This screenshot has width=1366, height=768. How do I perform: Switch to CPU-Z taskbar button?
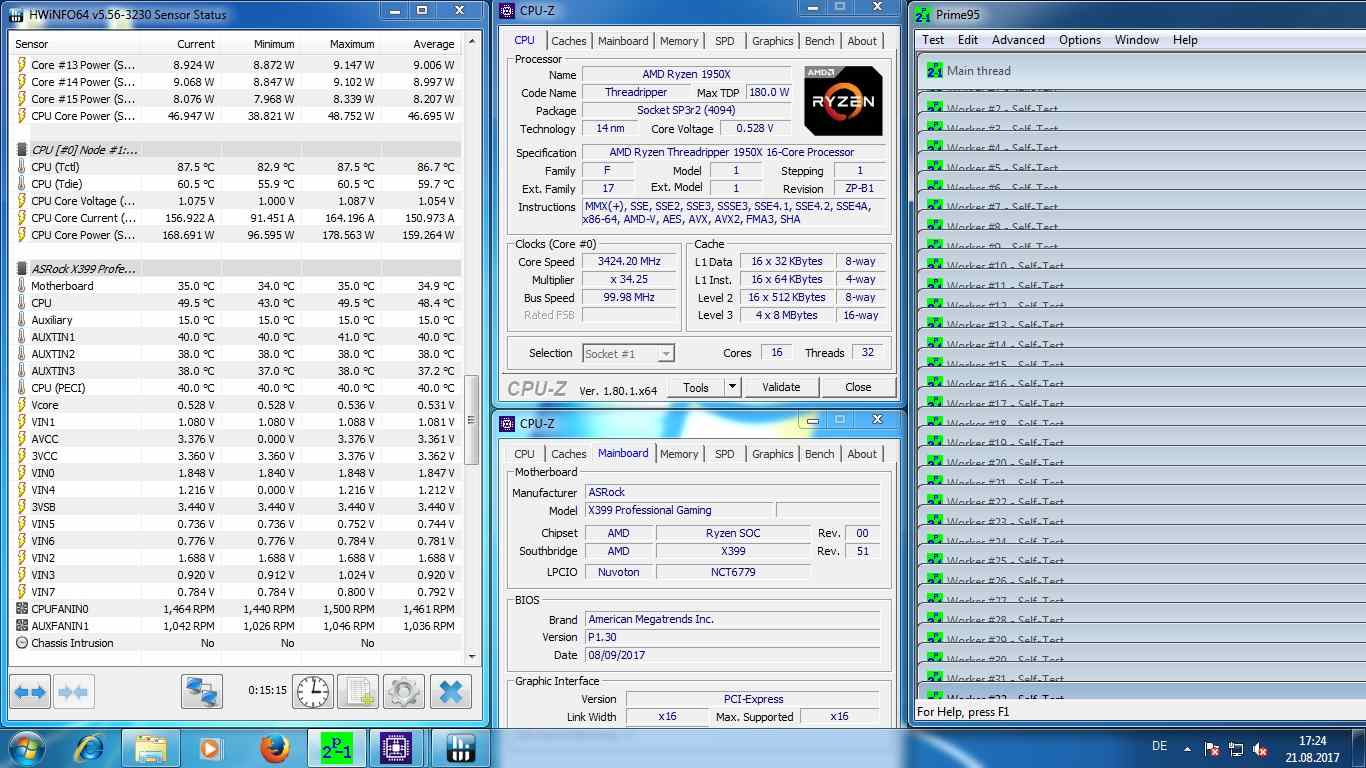coord(398,748)
